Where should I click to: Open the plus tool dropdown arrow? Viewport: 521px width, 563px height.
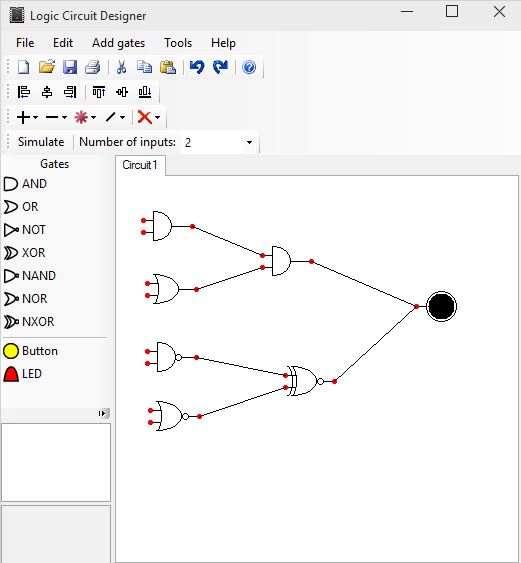coord(36,117)
